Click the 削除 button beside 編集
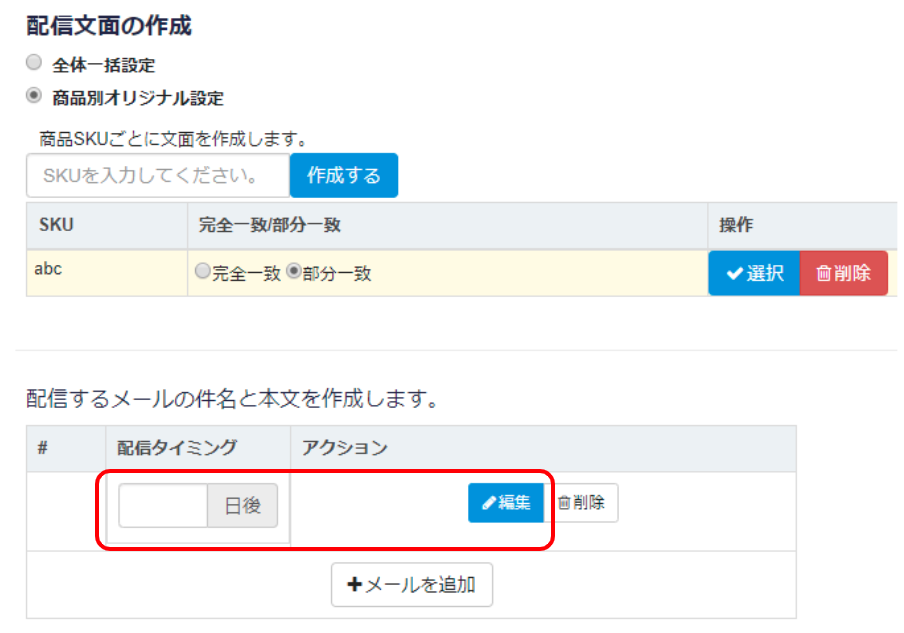 click(x=581, y=503)
